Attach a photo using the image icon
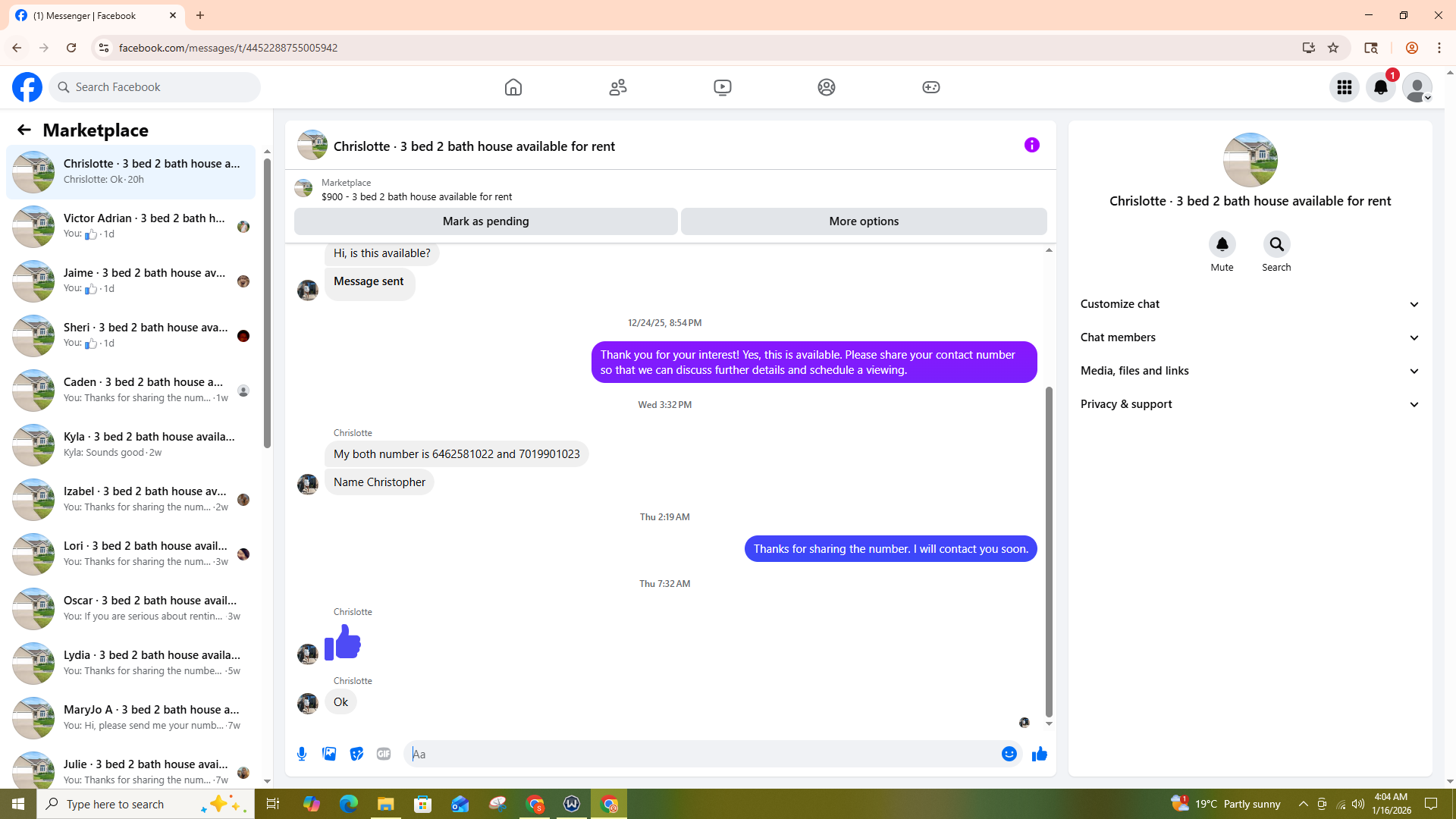Image resolution: width=1456 pixels, height=819 pixels. [x=329, y=754]
